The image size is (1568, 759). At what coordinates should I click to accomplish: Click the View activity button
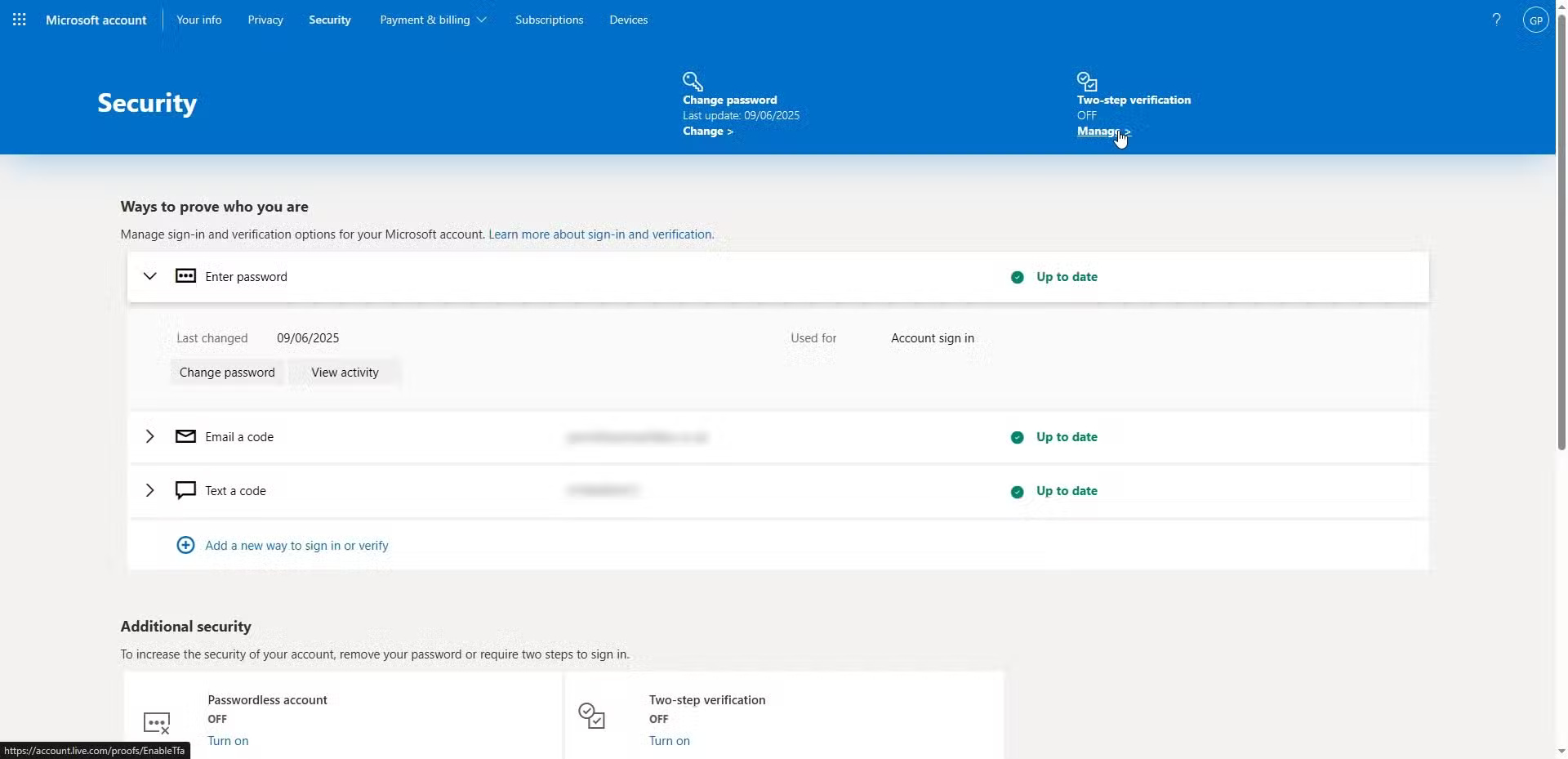point(345,373)
